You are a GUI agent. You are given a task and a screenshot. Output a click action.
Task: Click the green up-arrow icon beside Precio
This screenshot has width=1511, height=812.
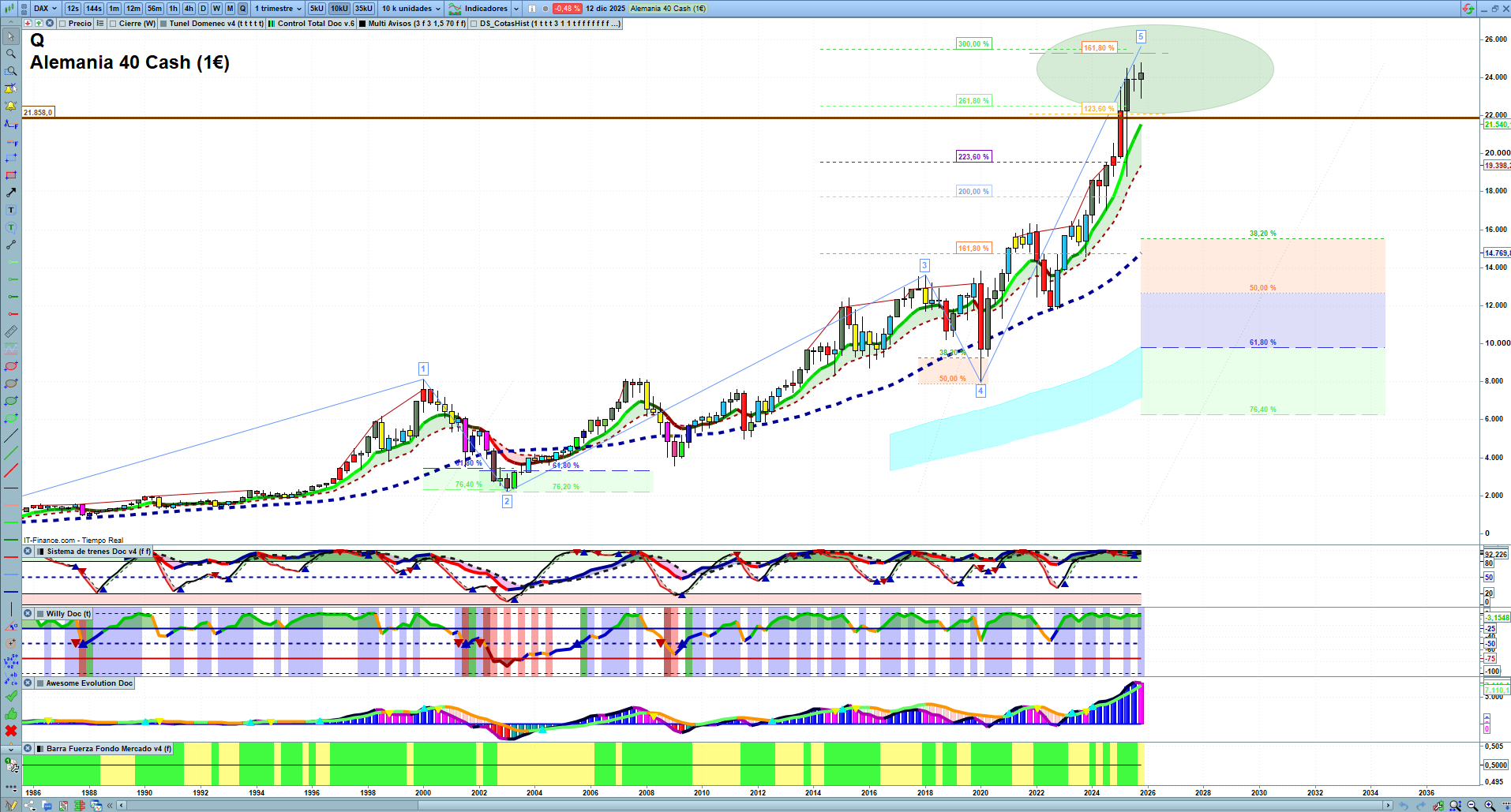pos(39,24)
